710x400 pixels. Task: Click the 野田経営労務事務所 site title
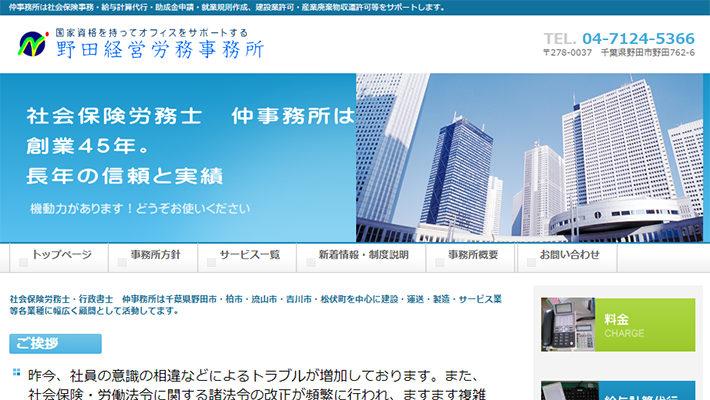(160, 49)
